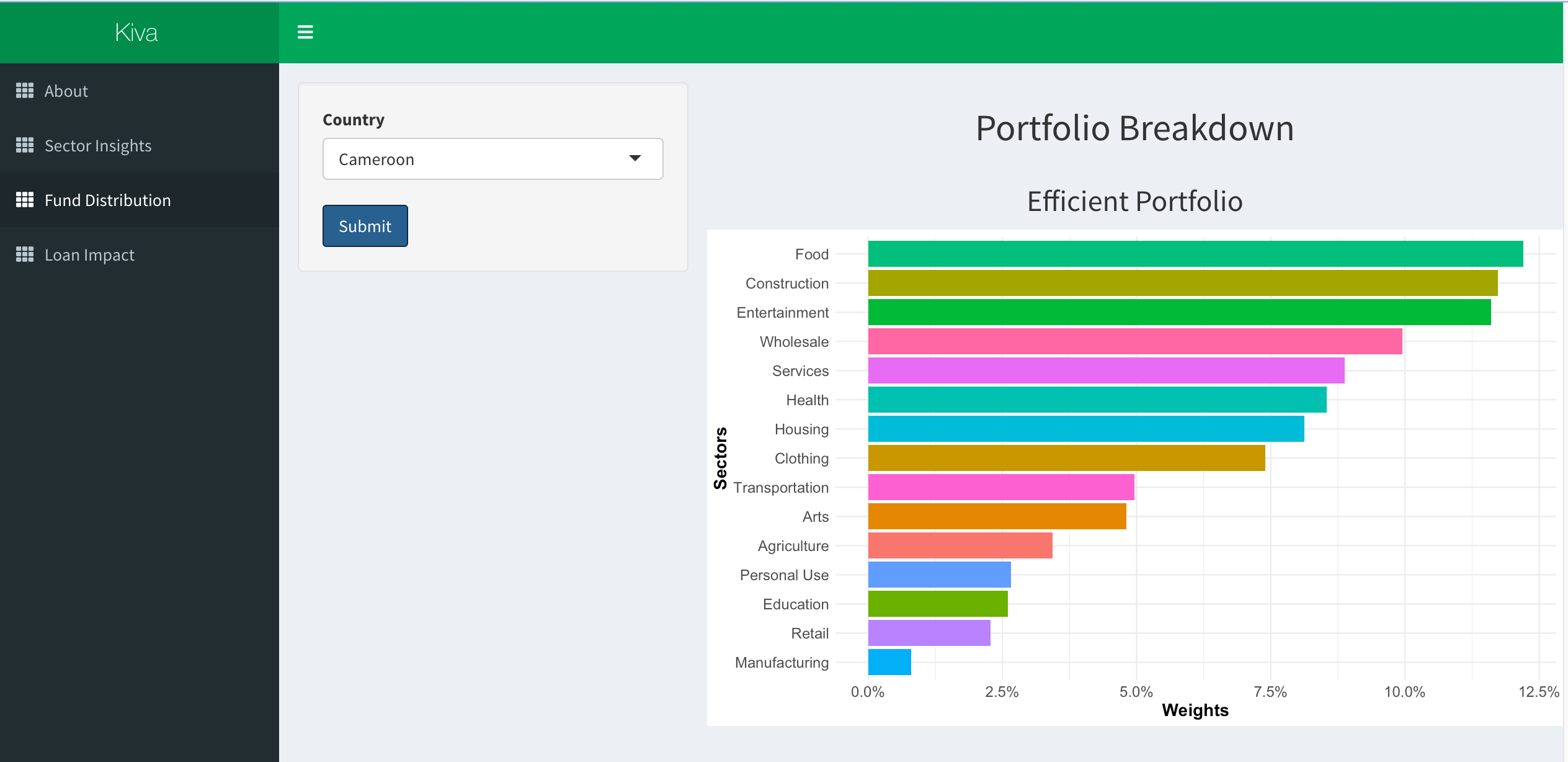Click the cyan Housing bar

pyautogui.click(x=1085, y=429)
